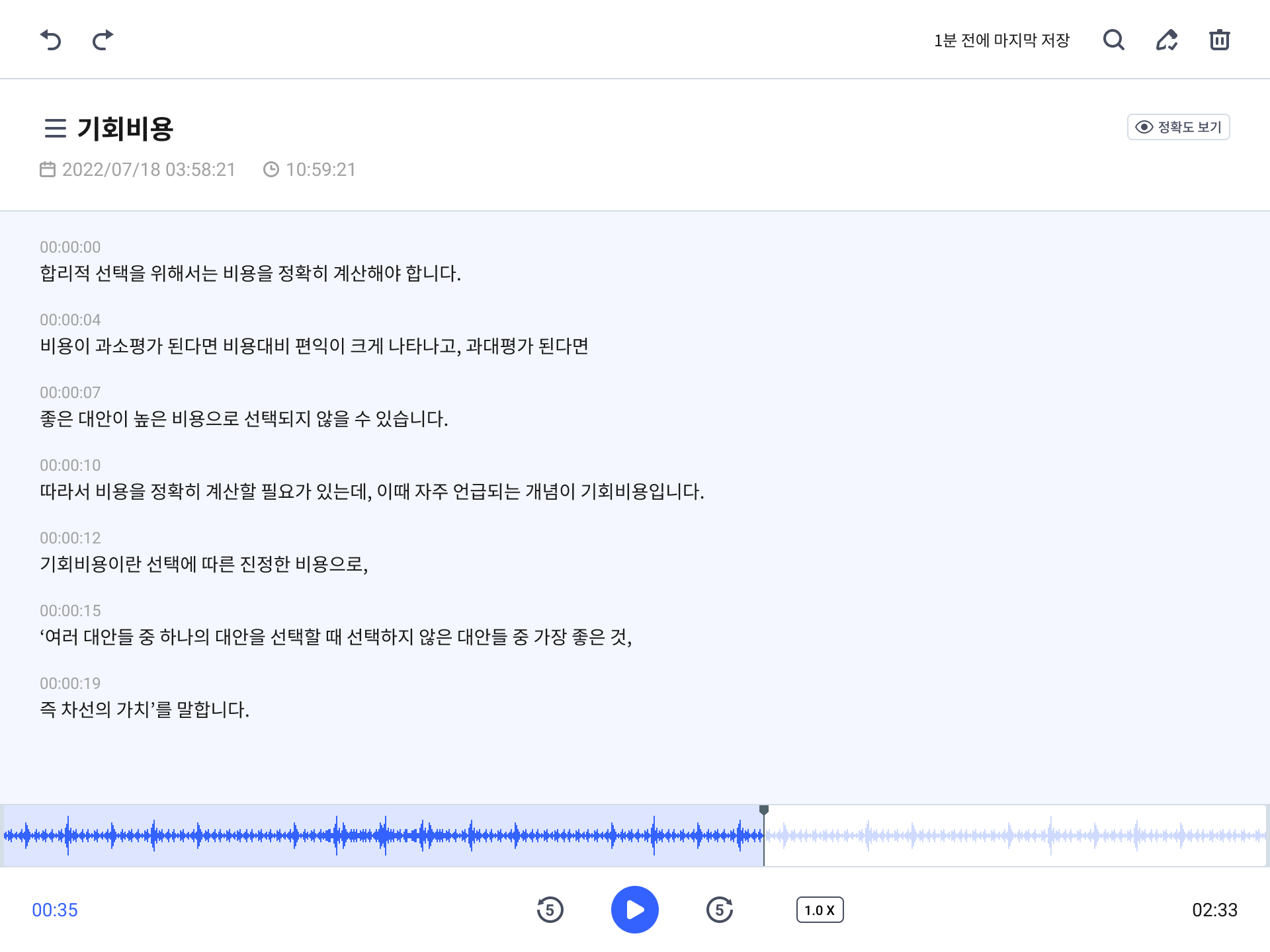Toggle 정확도 보기 accuracy view
Viewport: 1270px width, 952px height.
pyautogui.click(x=1178, y=127)
